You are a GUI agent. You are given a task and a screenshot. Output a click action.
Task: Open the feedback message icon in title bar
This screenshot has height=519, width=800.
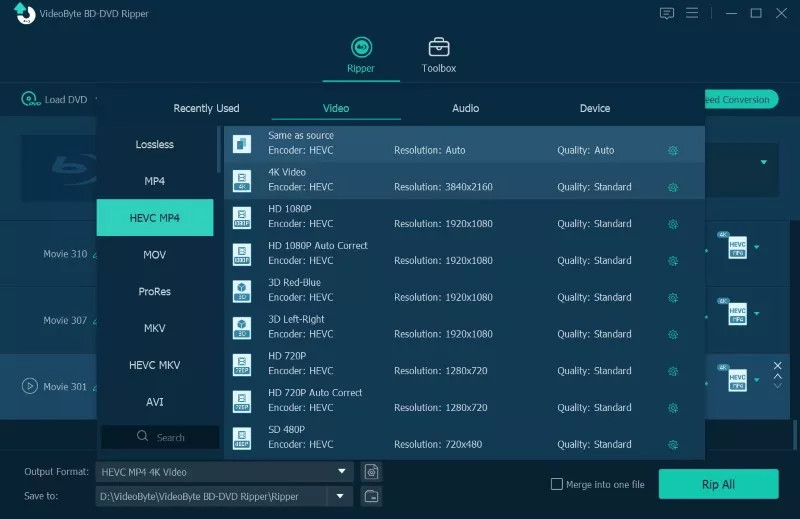point(667,13)
